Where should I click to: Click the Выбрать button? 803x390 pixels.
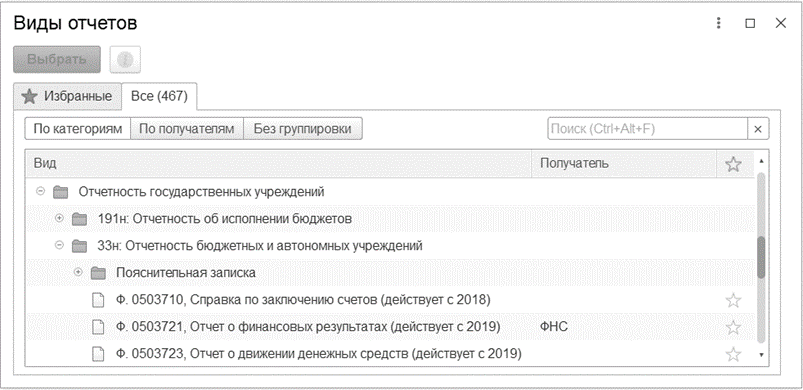(x=57, y=59)
